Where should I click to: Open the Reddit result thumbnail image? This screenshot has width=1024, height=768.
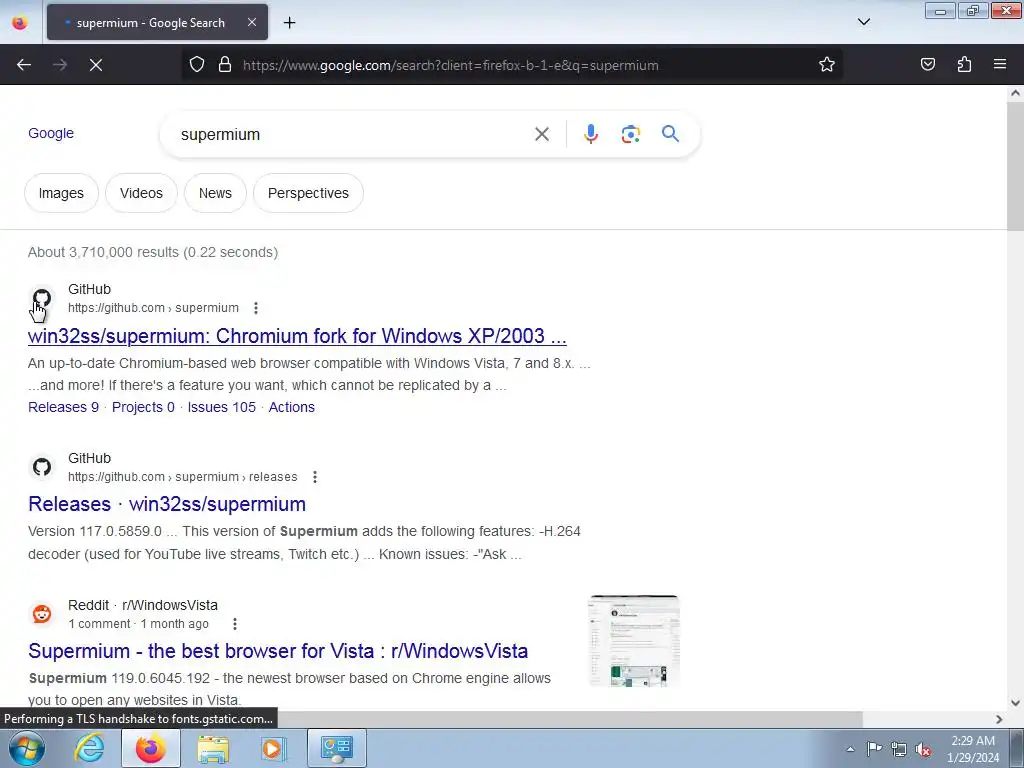click(x=633, y=641)
